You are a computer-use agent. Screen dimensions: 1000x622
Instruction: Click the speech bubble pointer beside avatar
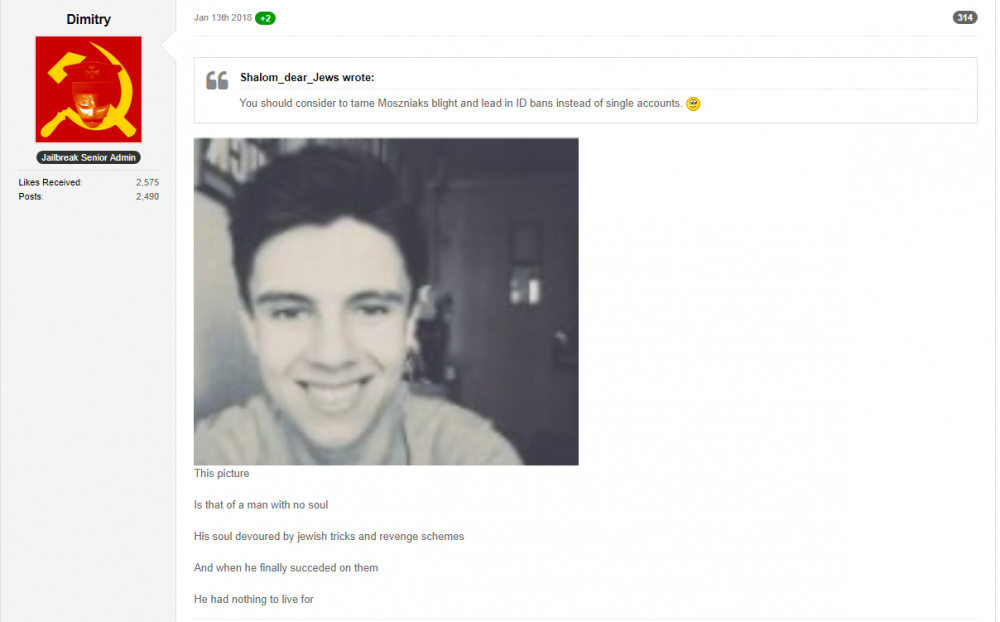[x=168, y=46]
